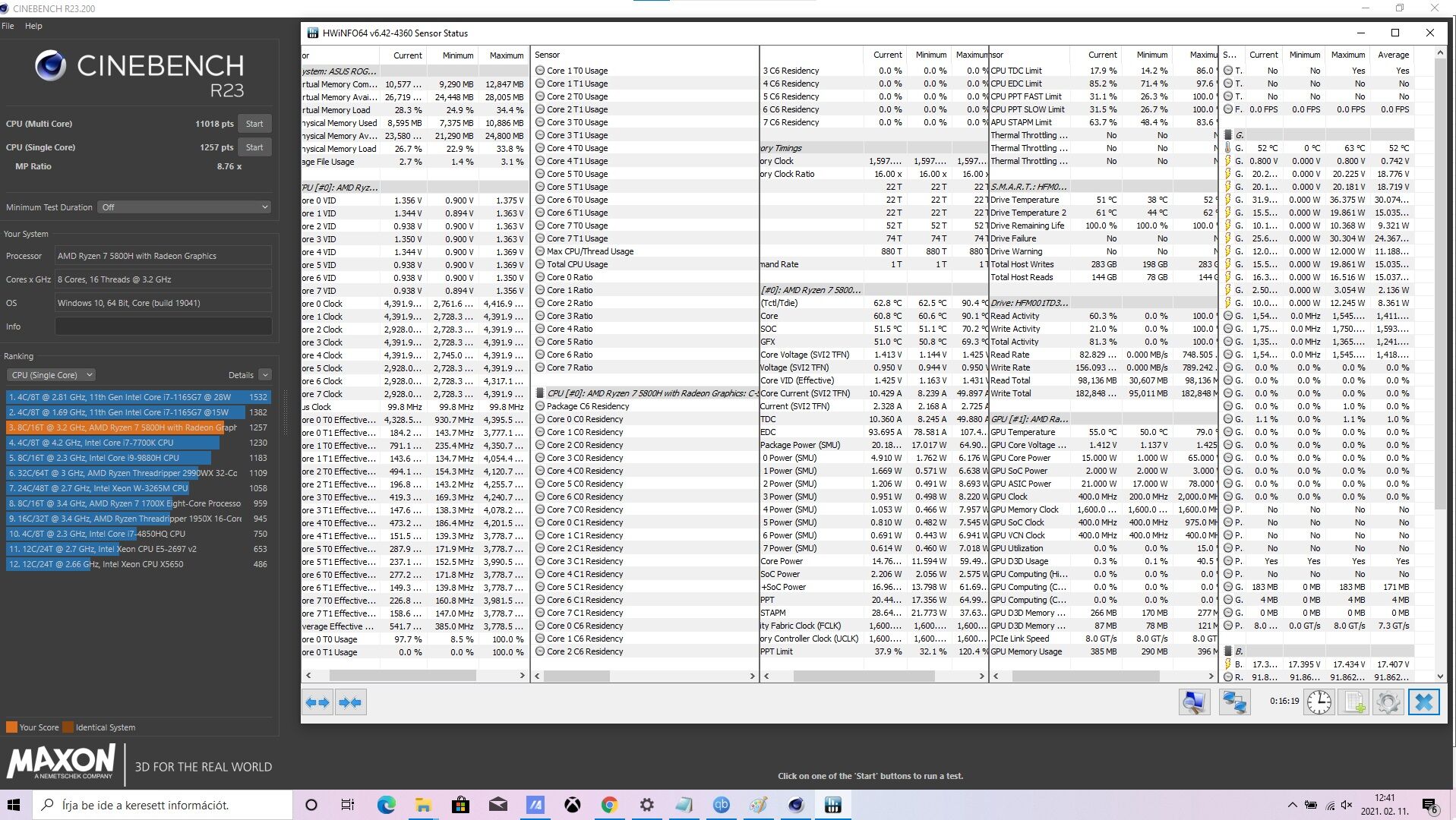Select the Core 7 Ratio sensor row
Screen dimensions: 1456x820
(x=646, y=367)
